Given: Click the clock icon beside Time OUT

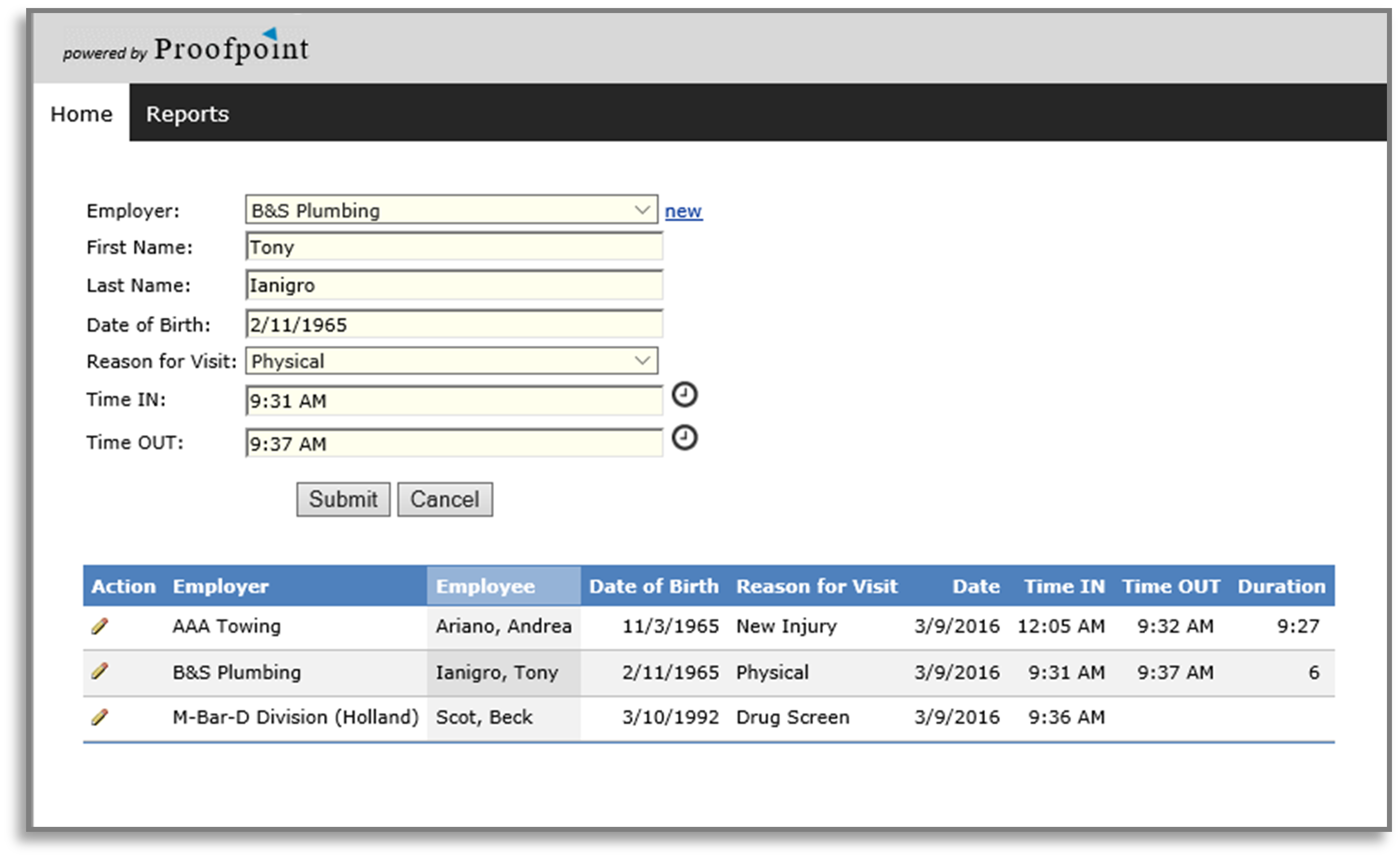Looking at the screenshot, I should click(684, 438).
